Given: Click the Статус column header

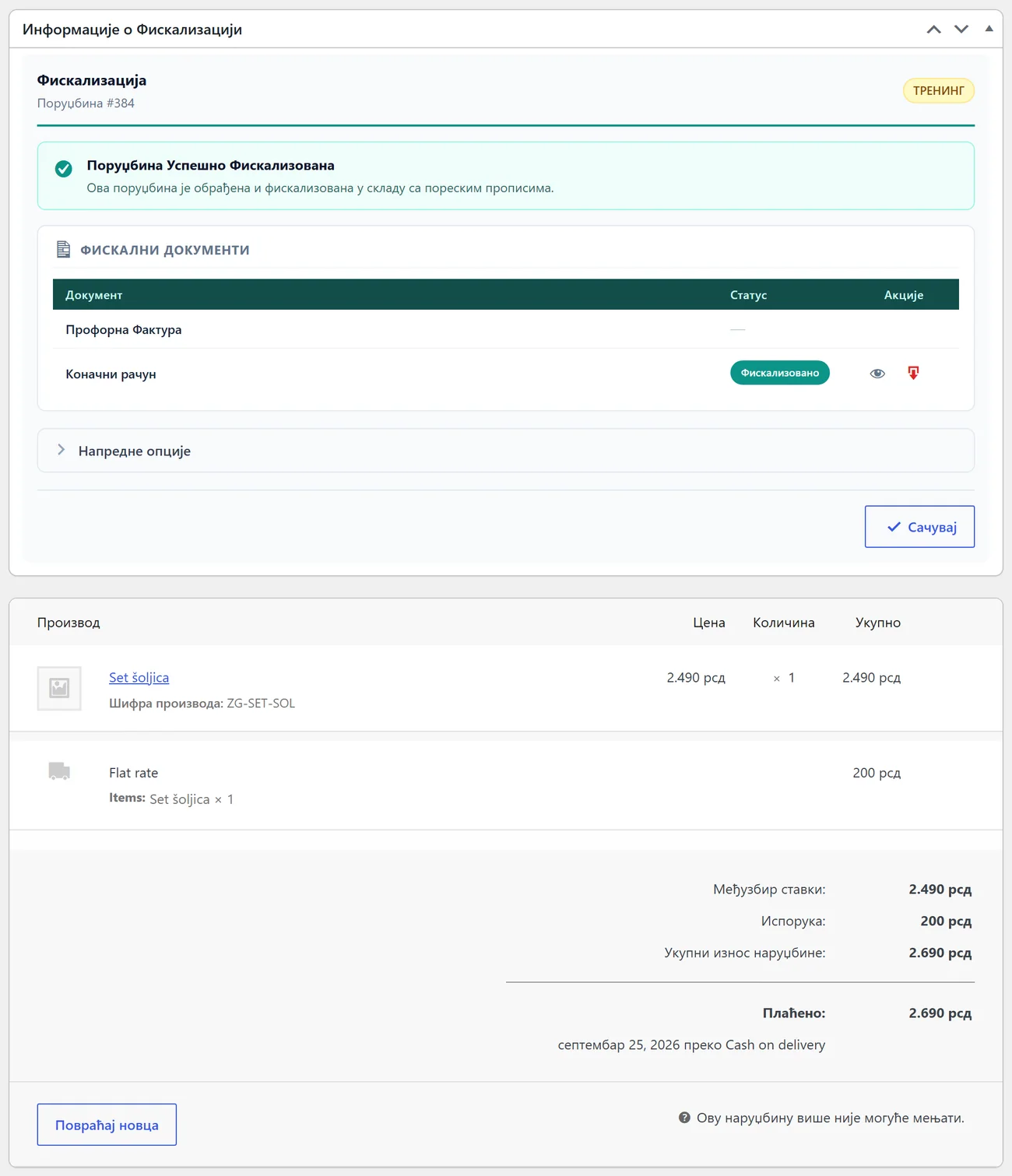Looking at the screenshot, I should [749, 295].
